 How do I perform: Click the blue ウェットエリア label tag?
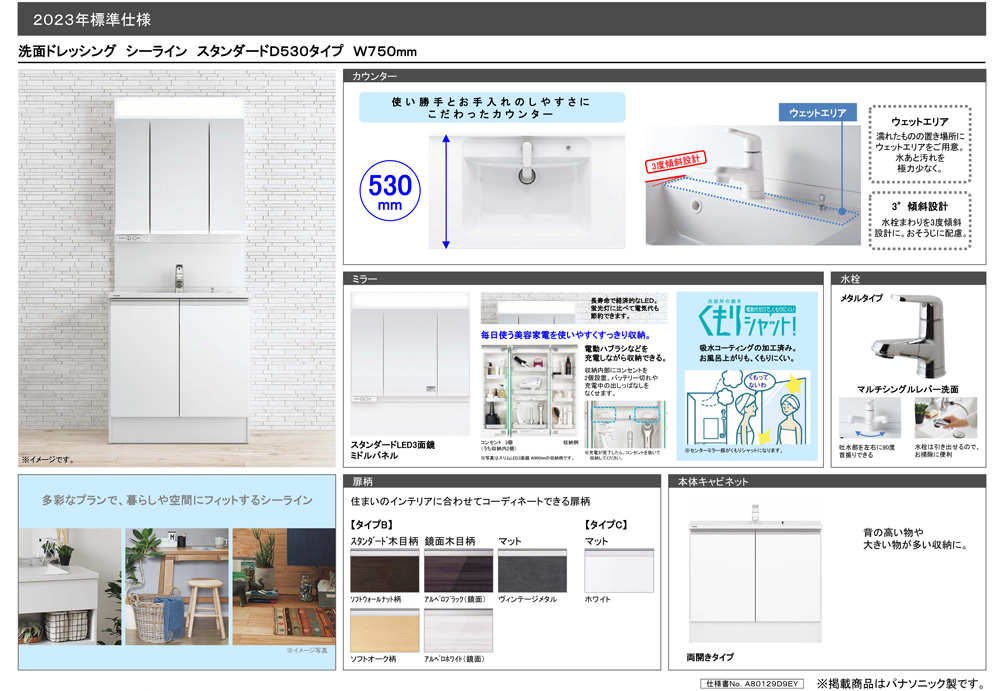[x=818, y=112]
